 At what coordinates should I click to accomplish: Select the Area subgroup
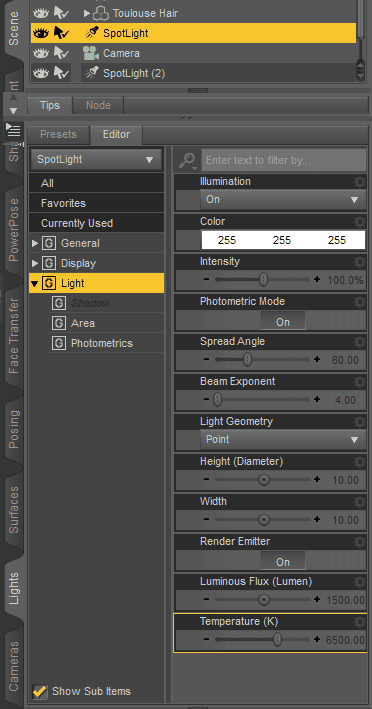(83, 323)
